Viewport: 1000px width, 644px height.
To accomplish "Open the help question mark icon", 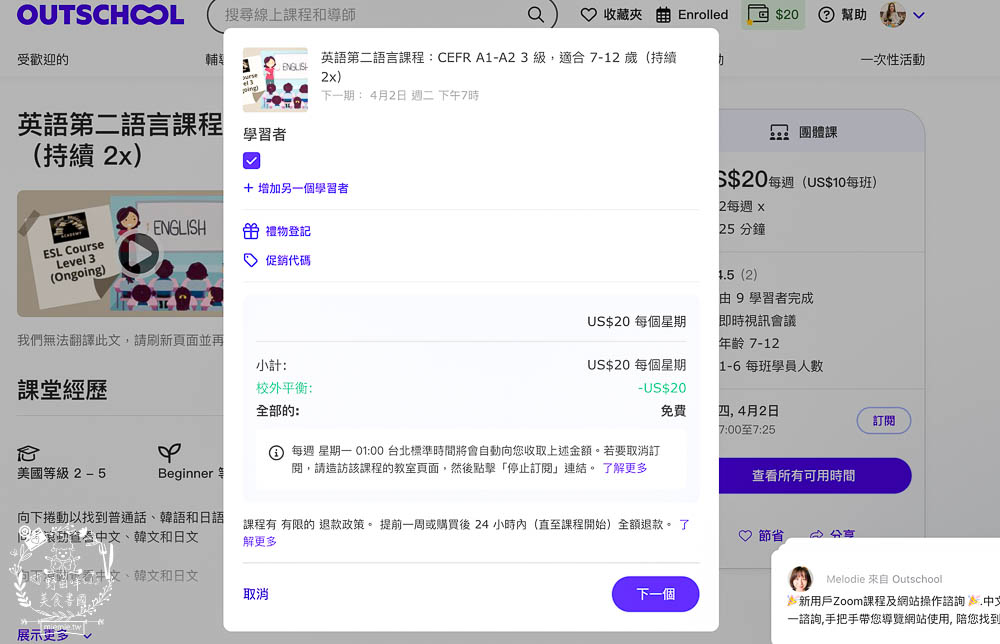I will 826,15.
